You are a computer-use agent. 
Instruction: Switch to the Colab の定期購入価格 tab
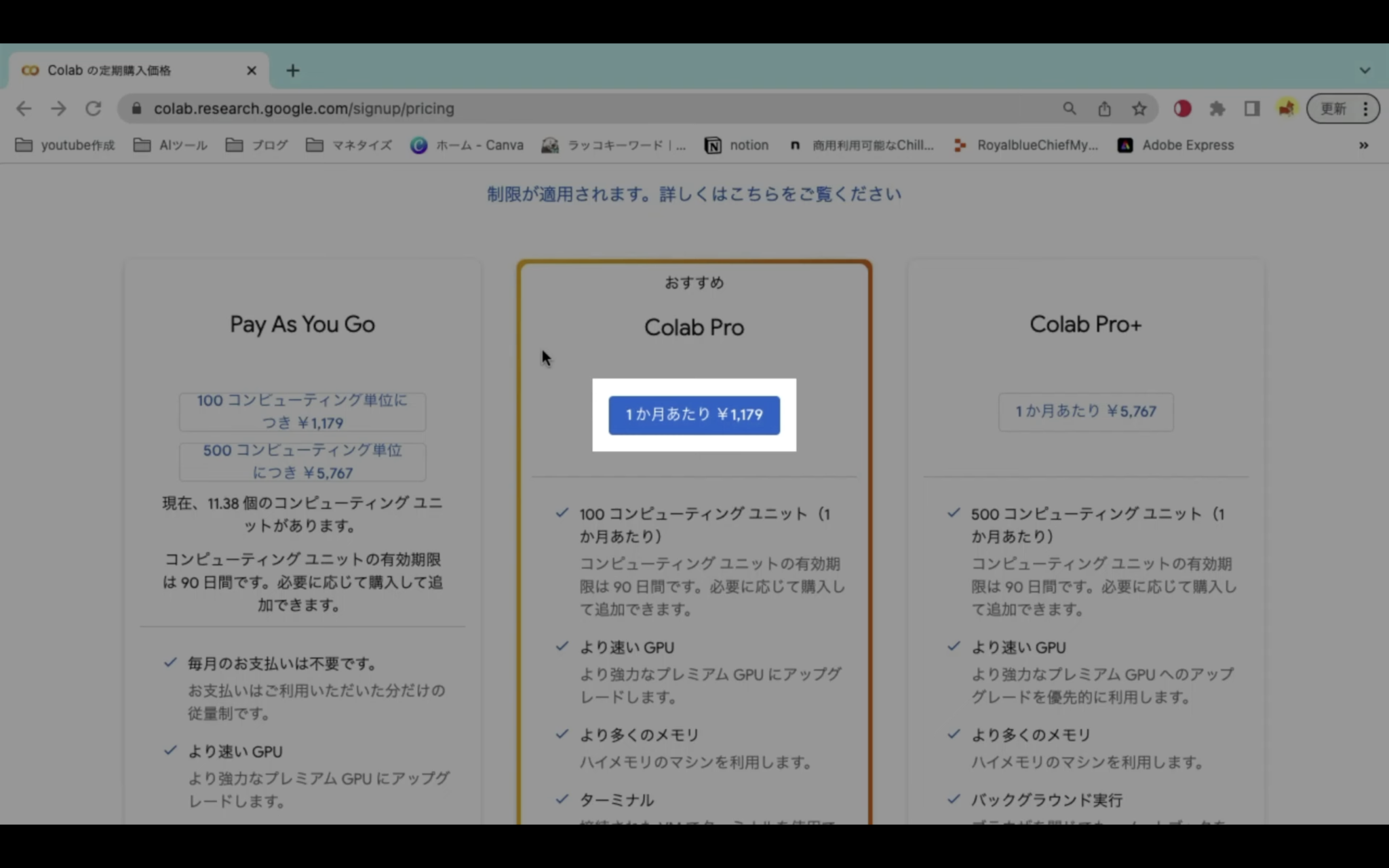click(122, 70)
